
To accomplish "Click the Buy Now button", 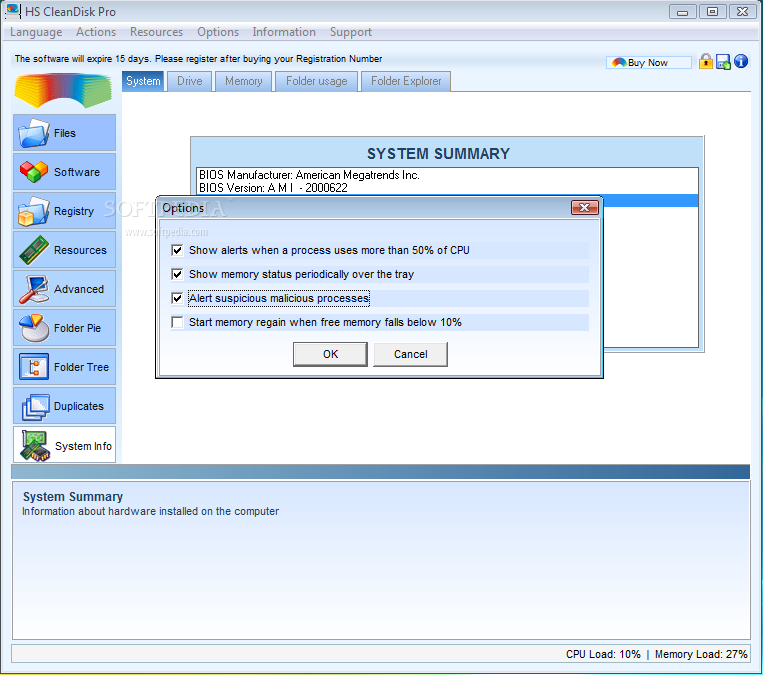I will 648,62.
